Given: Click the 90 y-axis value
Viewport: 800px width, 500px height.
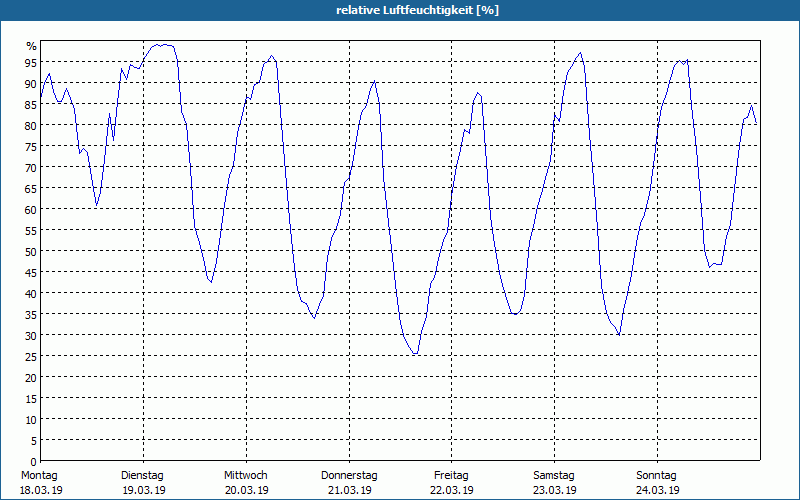Looking at the screenshot, I should [x=31, y=84].
